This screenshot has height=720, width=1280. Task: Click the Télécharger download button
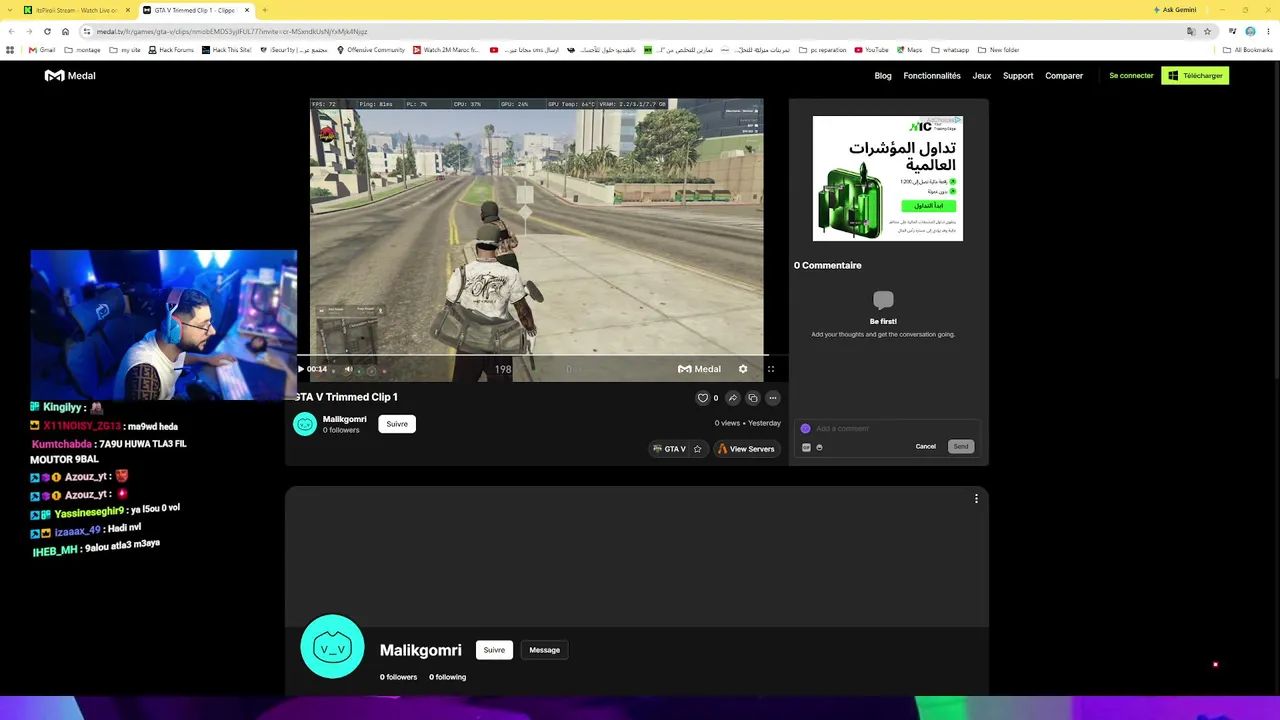1195,76
